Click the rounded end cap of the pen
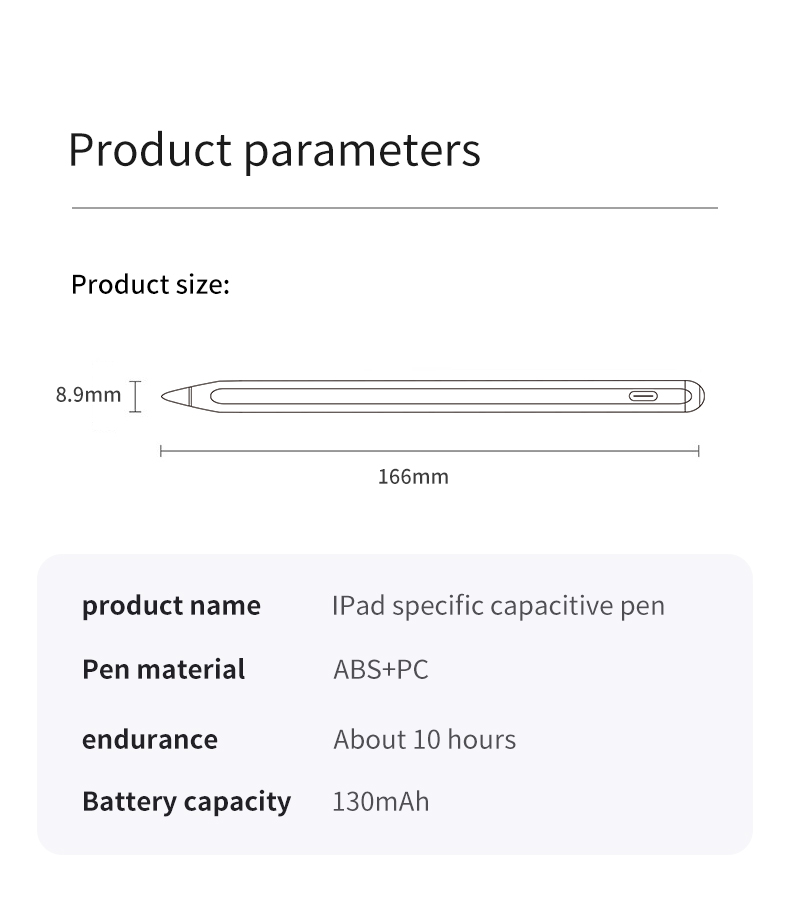 click(x=695, y=396)
